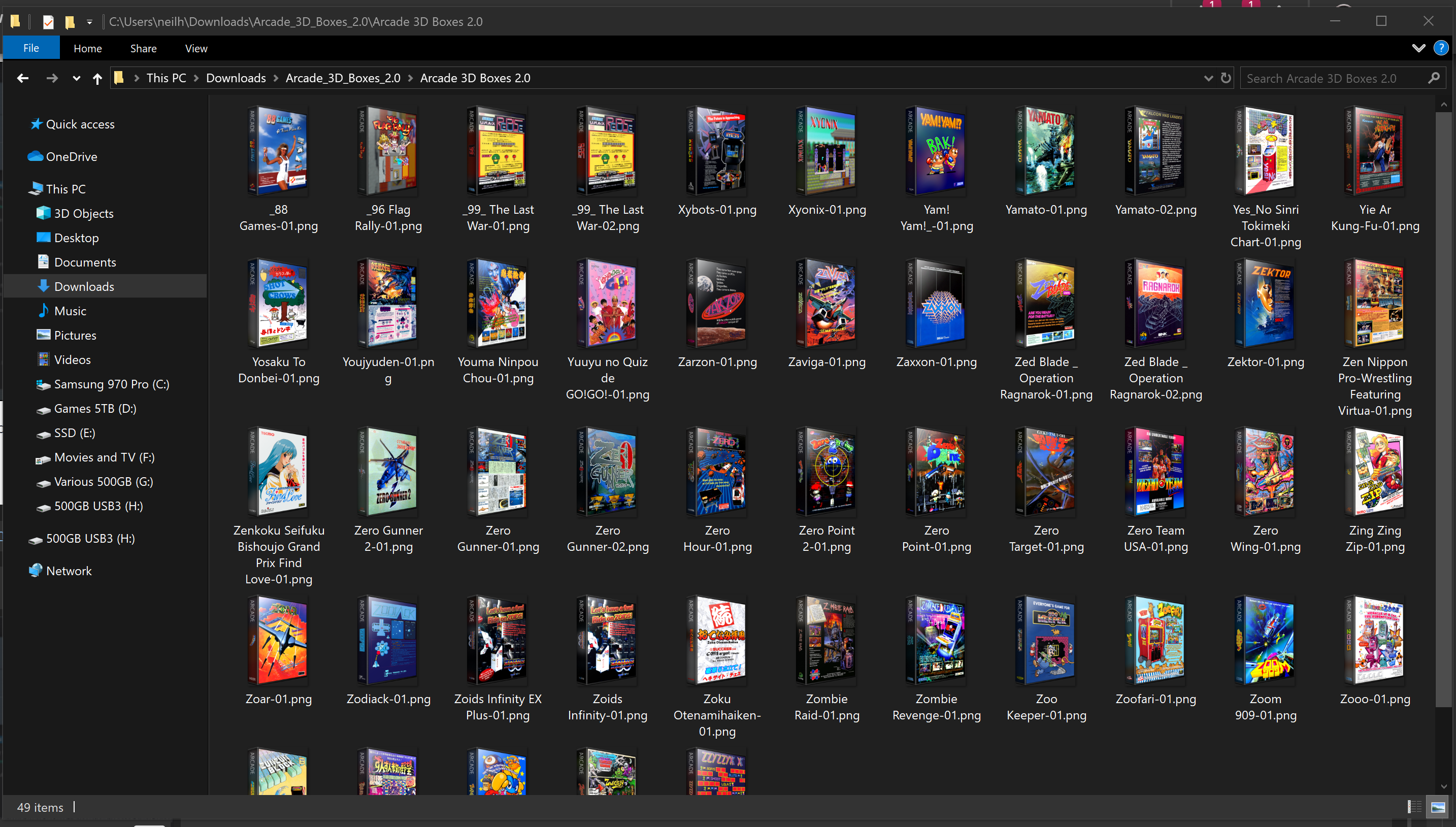This screenshot has width=1456, height=827.
Task: Expand the chevron after Downloads in breadcrumb
Action: (x=276, y=78)
